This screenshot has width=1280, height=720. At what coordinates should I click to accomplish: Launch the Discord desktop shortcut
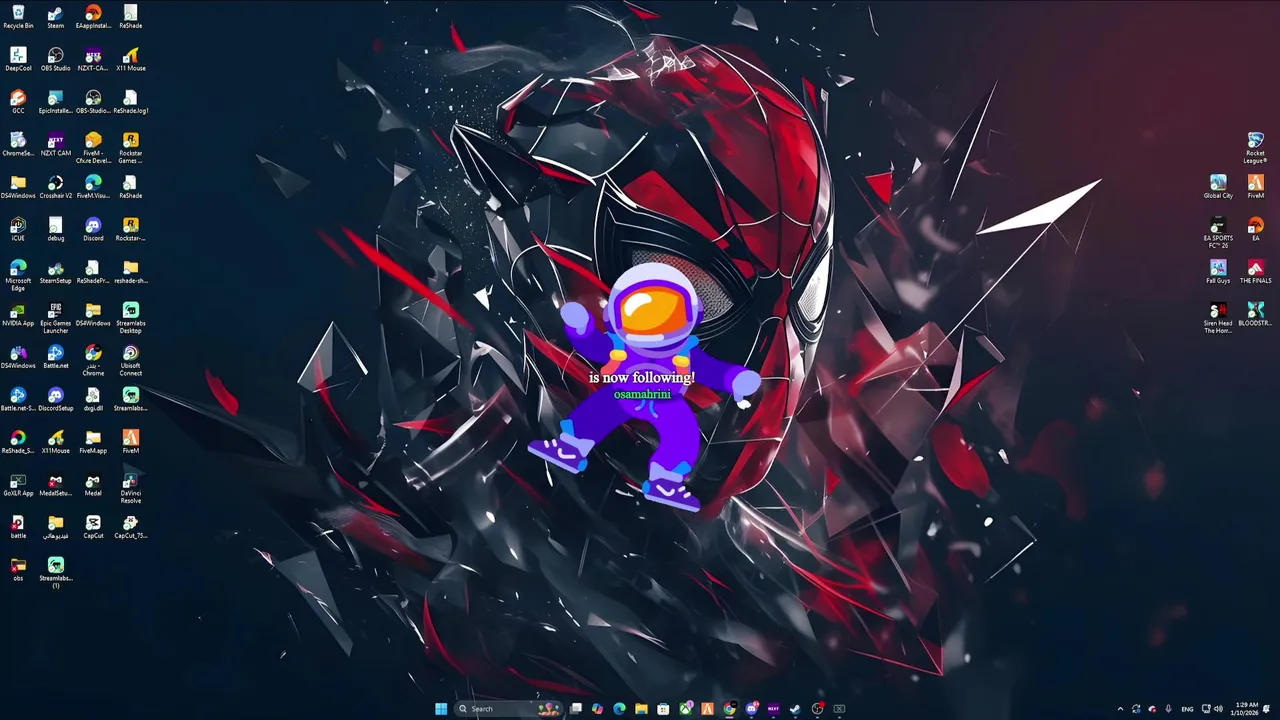pyautogui.click(x=93, y=229)
